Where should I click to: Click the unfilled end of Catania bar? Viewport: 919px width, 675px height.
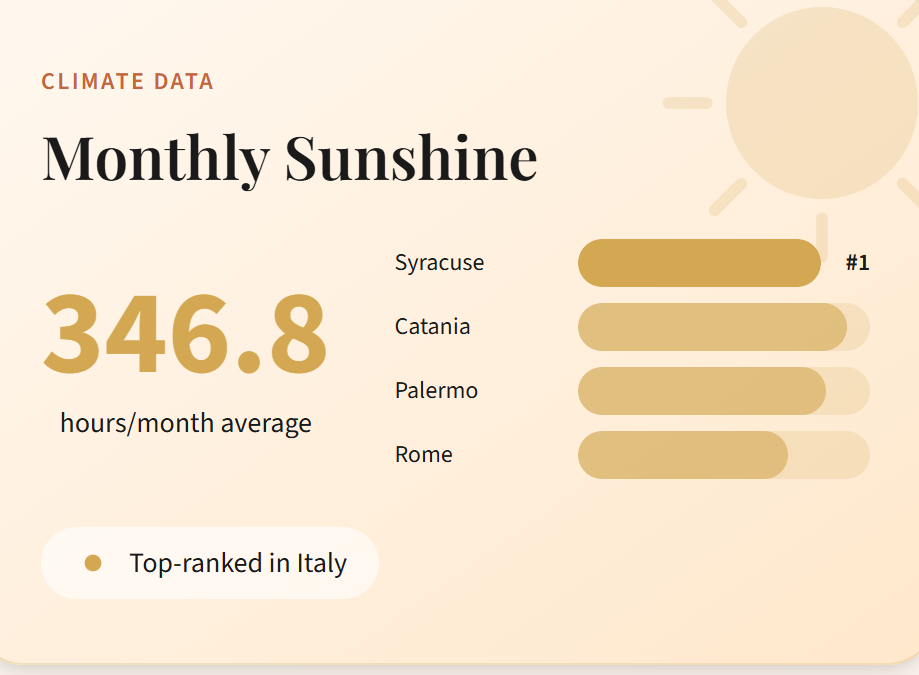[859, 327]
